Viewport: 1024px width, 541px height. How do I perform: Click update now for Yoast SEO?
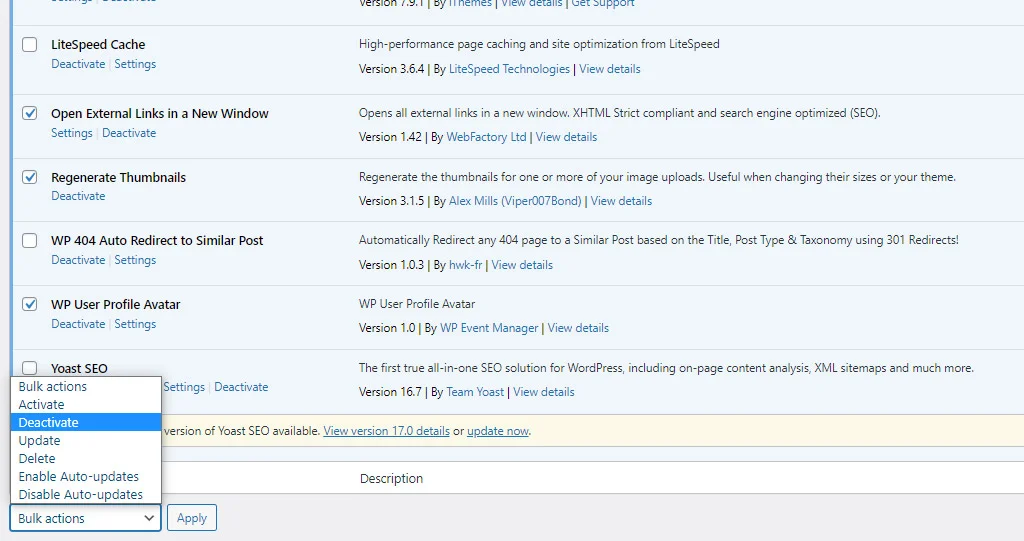pyautogui.click(x=498, y=431)
